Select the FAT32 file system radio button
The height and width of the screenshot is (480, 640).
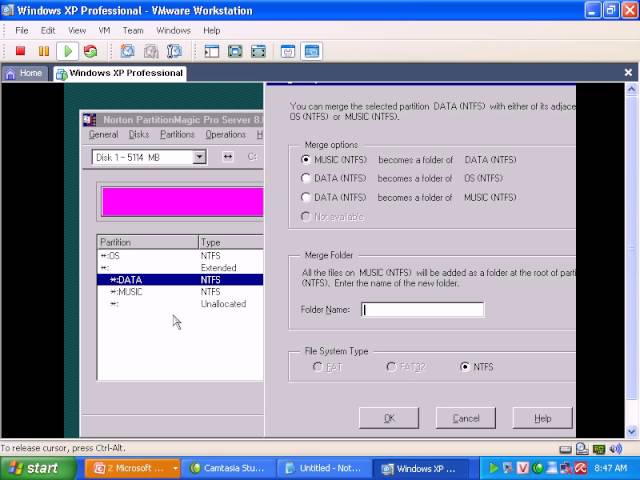point(391,367)
